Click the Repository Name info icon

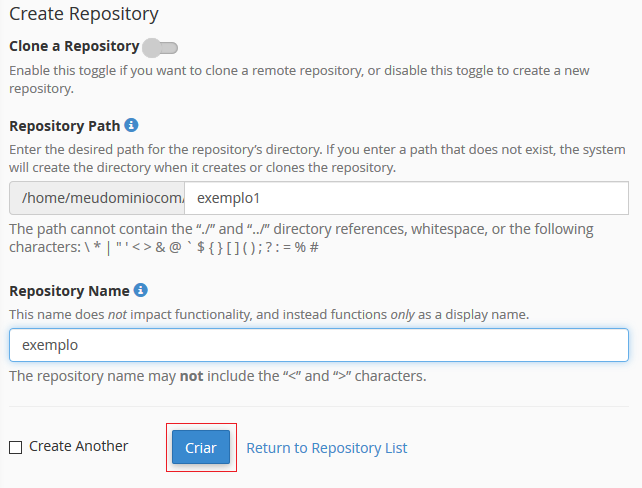tap(141, 291)
